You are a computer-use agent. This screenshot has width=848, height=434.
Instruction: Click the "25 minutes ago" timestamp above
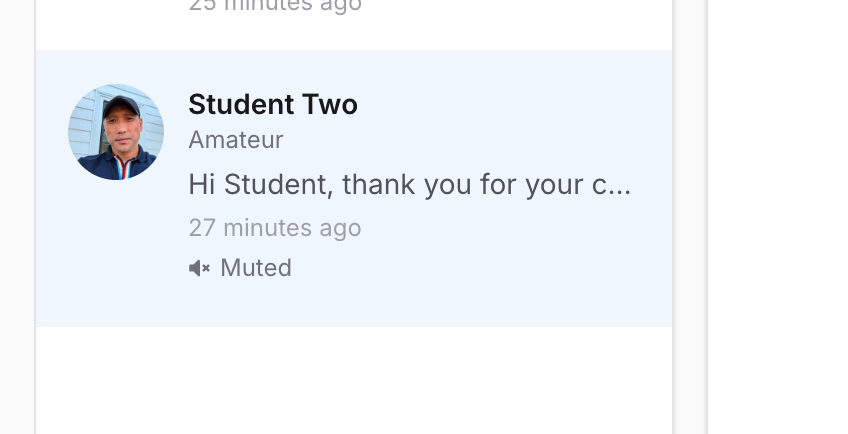(x=274, y=6)
